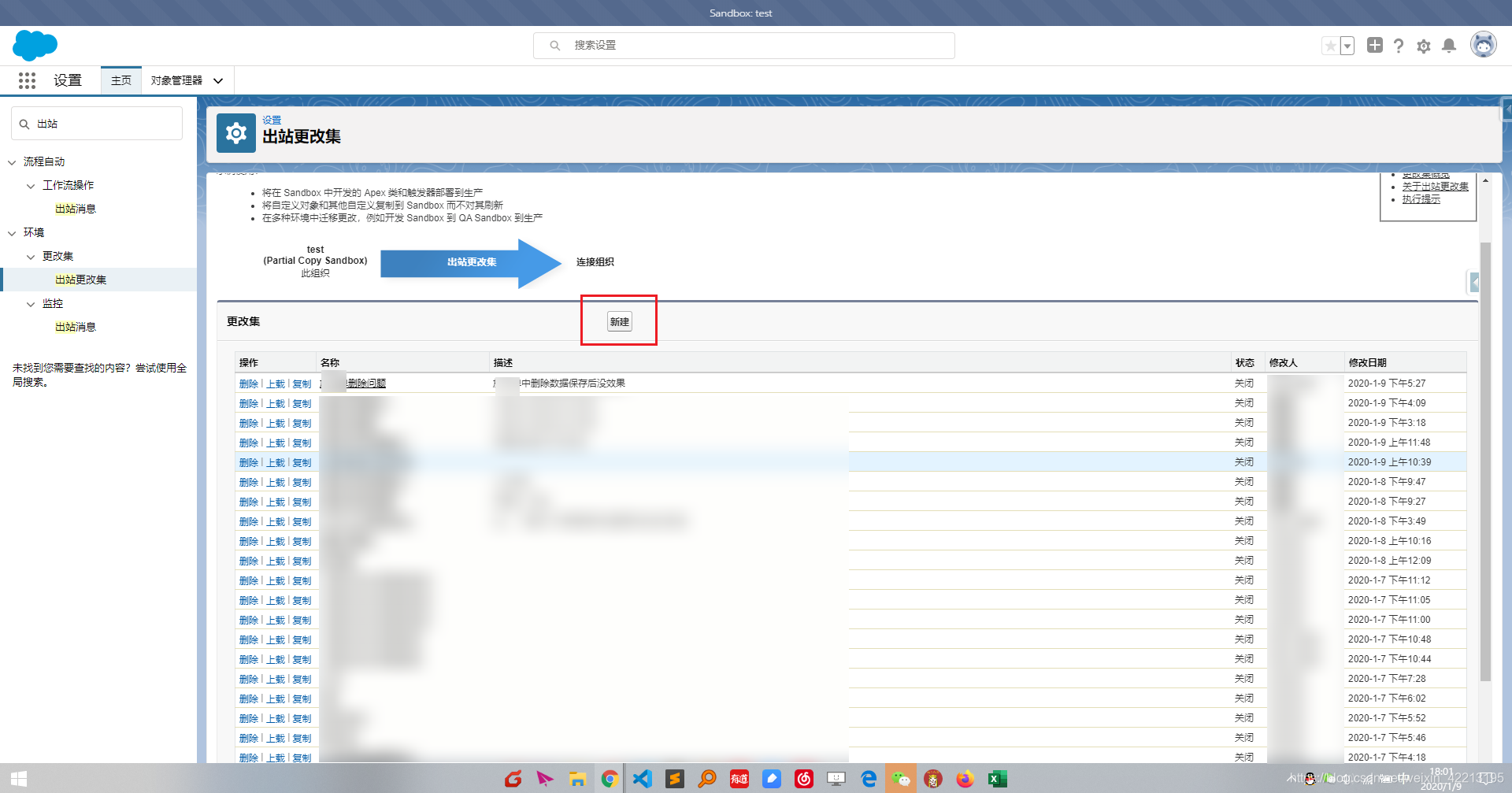Upload the change set dated 2020-1-8 上午10:16
1512x793 pixels.
pyautogui.click(x=276, y=541)
